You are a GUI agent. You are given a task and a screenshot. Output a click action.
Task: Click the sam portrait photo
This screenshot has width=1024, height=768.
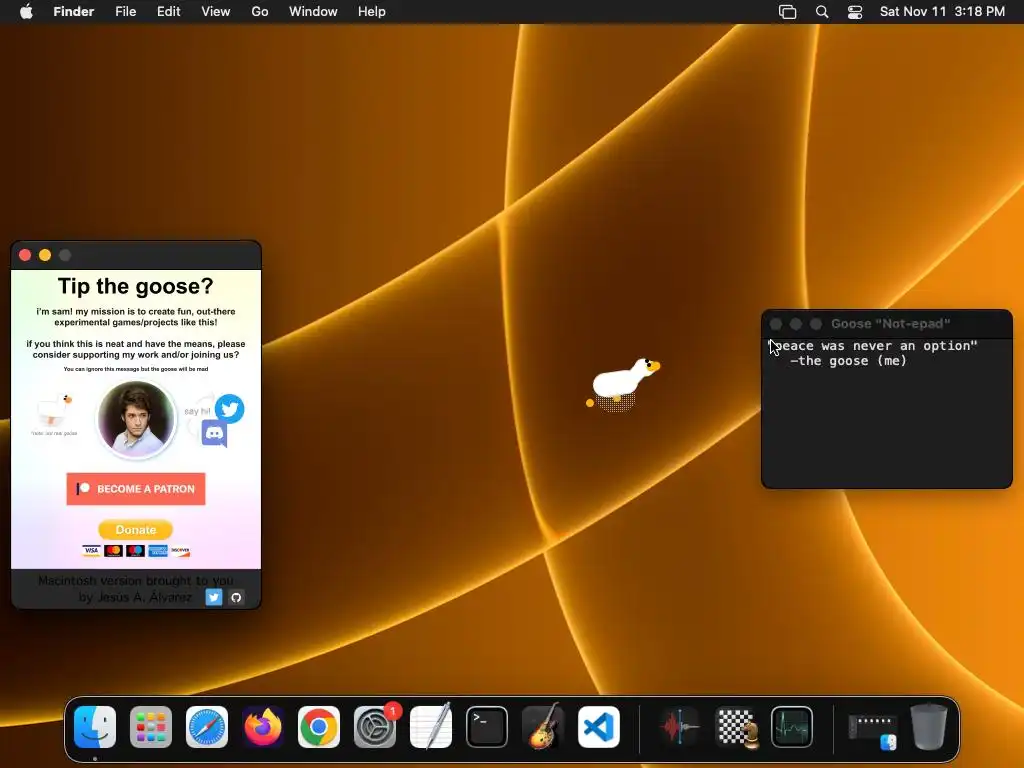click(x=136, y=419)
